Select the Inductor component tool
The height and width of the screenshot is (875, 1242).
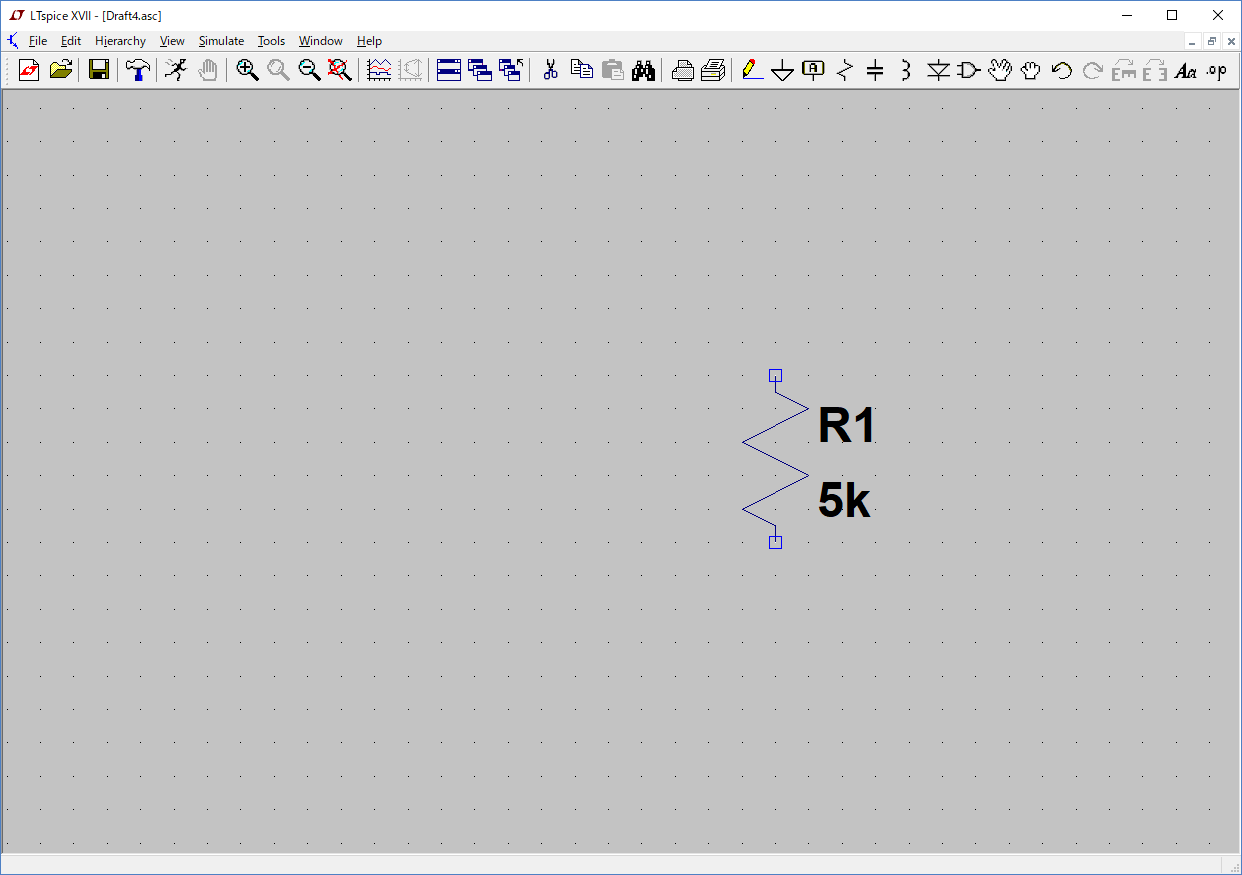(906, 70)
